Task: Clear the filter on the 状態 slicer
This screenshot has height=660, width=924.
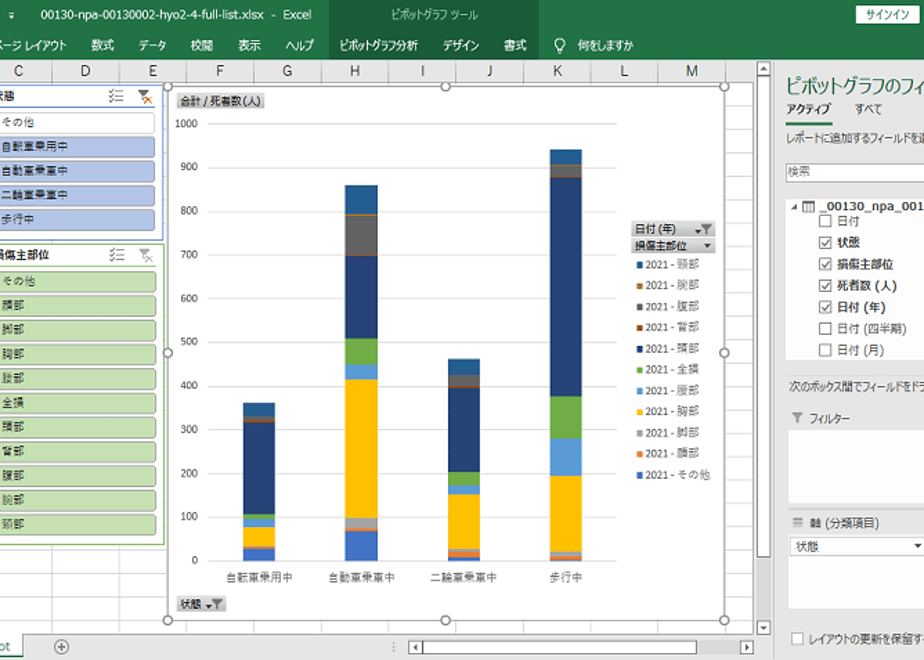Action: point(145,97)
